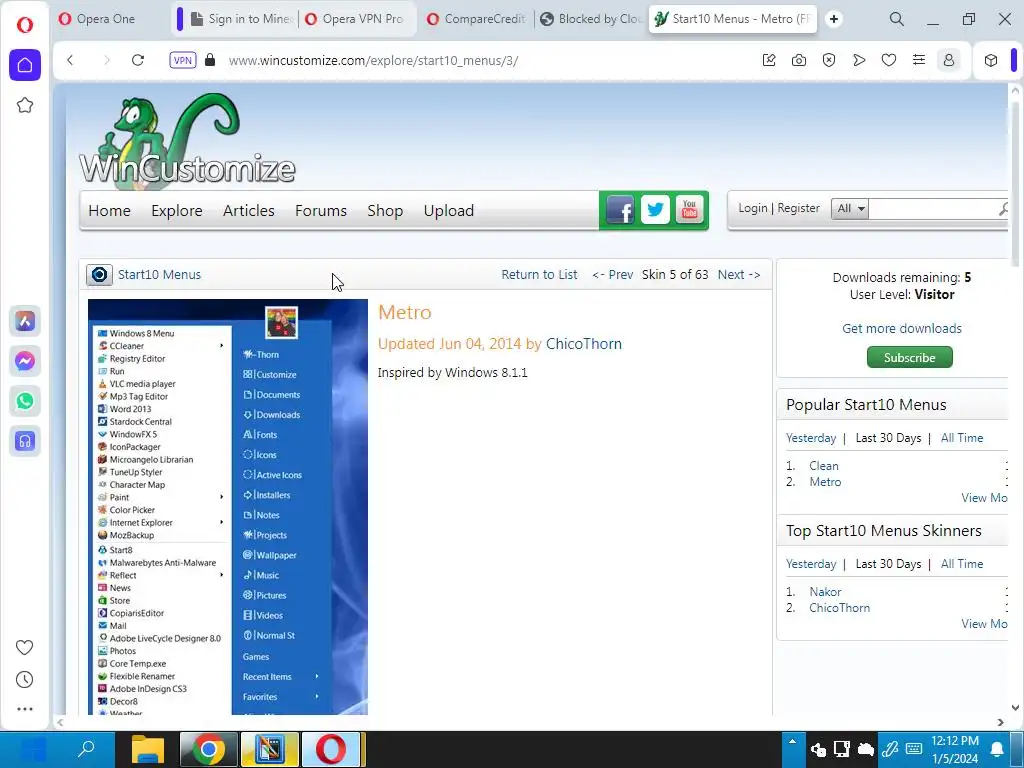Reload the current page
The width and height of the screenshot is (1024, 768).
(x=138, y=60)
